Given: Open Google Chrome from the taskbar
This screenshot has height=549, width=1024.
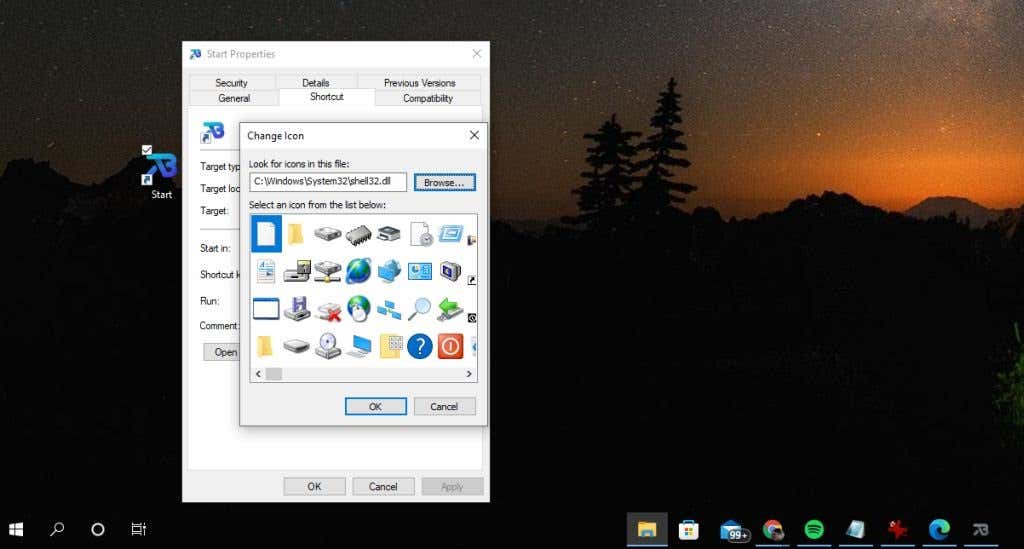Looking at the screenshot, I should point(773,529).
